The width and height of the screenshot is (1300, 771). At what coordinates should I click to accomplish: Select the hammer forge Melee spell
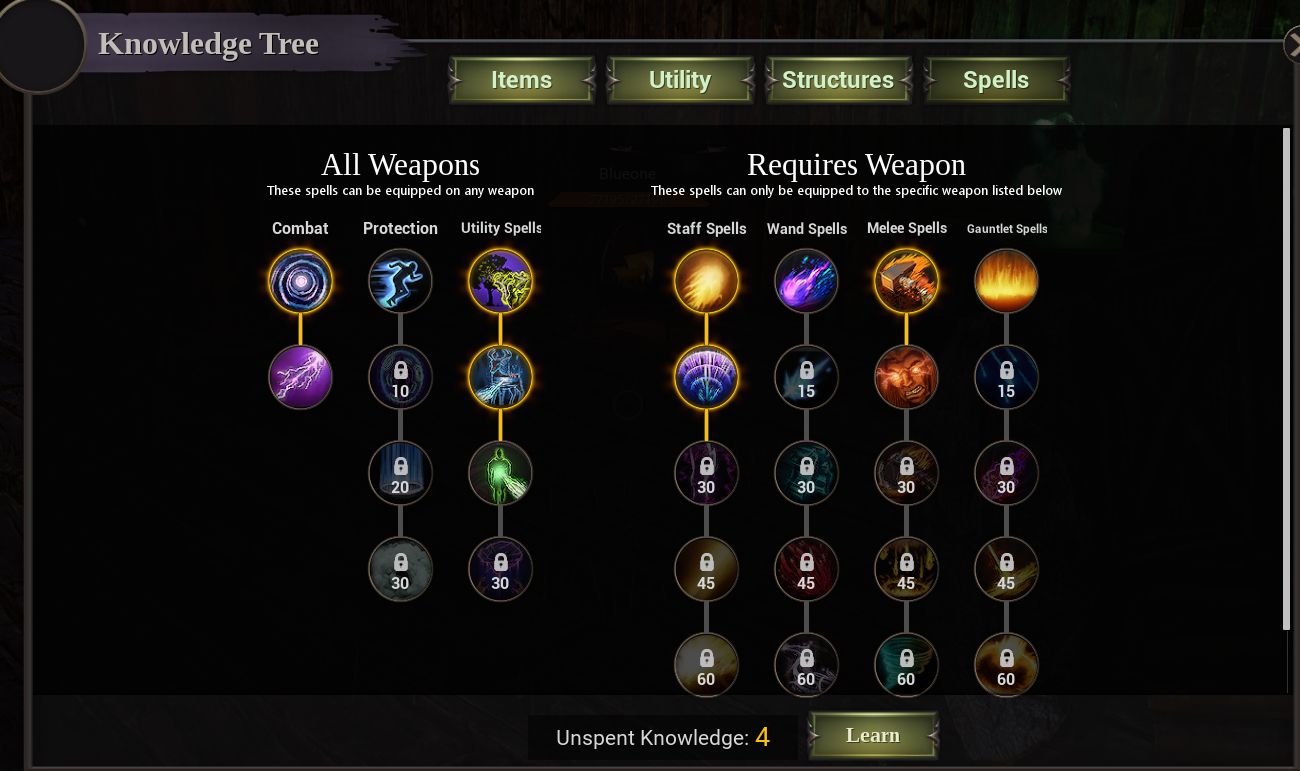(906, 281)
